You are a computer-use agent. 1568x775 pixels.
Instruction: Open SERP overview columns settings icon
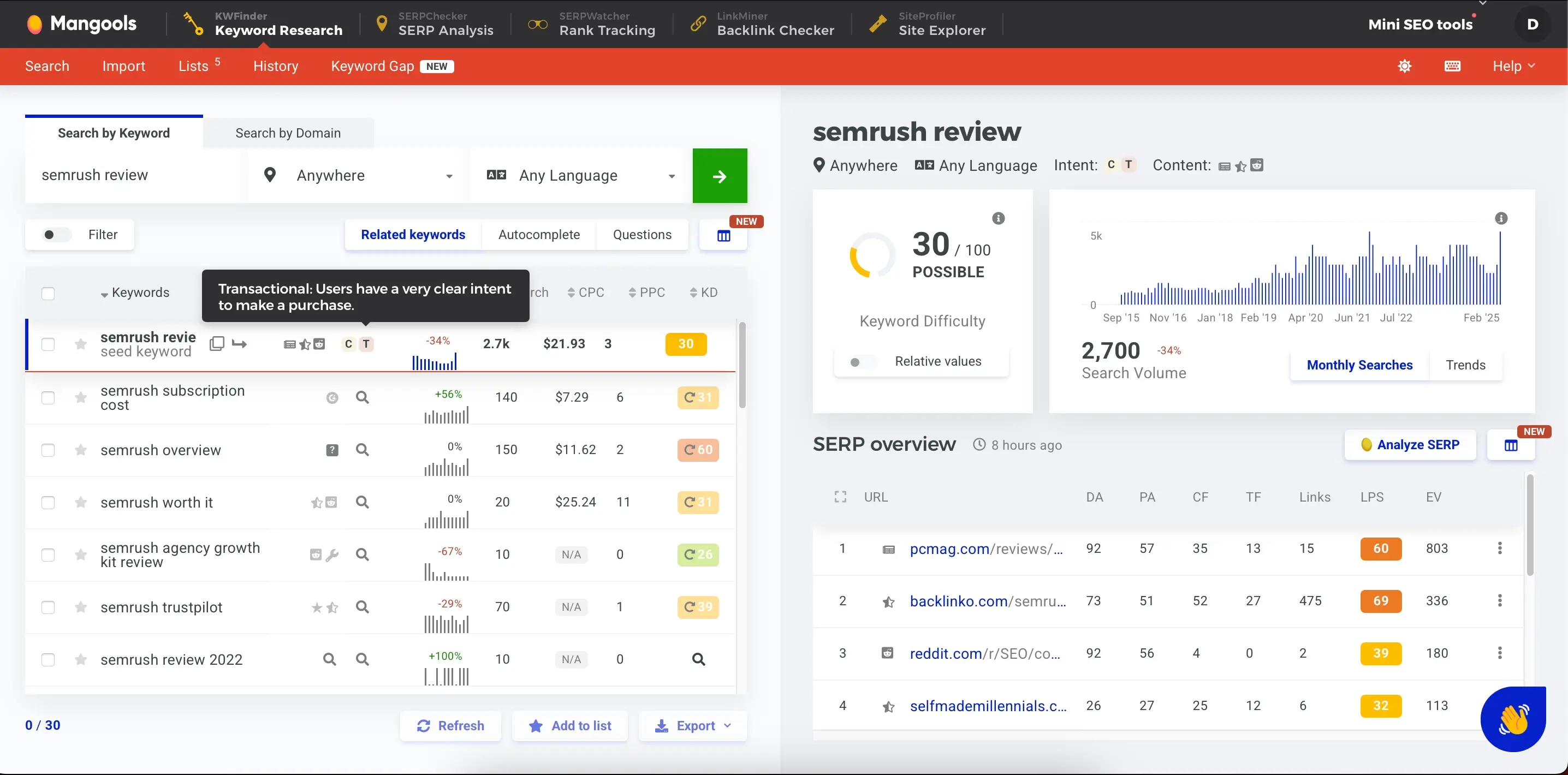1511,445
